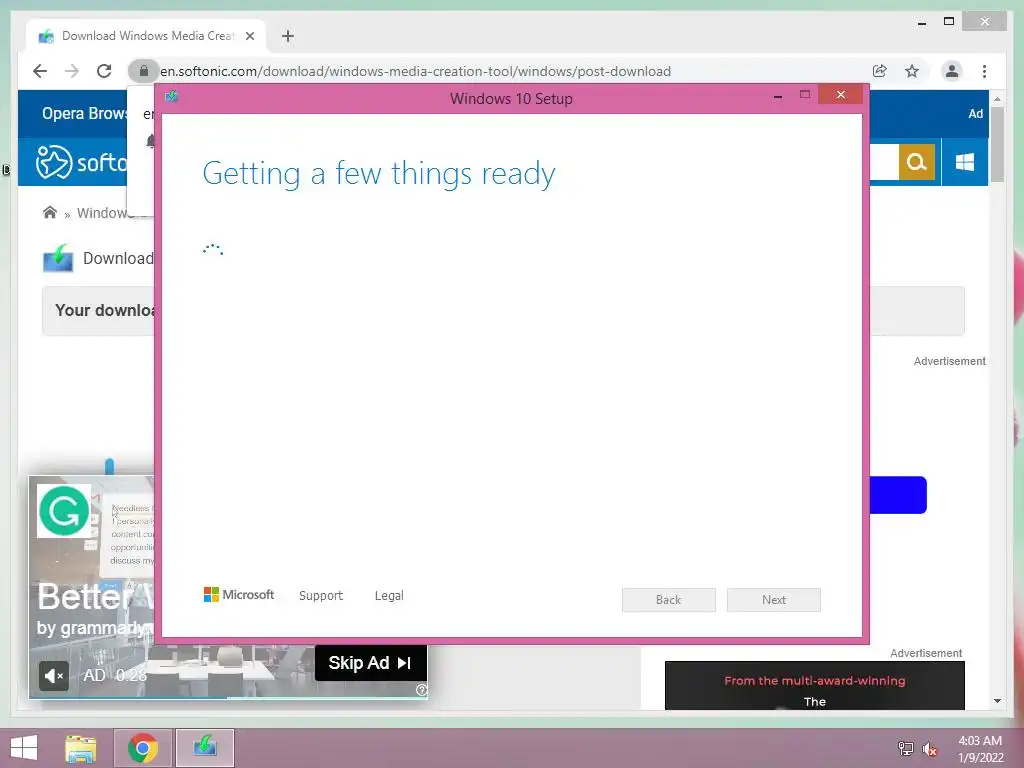The width and height of the screenshot is (1024, 768).
Task: Close the Windows 10 Setup window
Action: click(x=840, y=95)
